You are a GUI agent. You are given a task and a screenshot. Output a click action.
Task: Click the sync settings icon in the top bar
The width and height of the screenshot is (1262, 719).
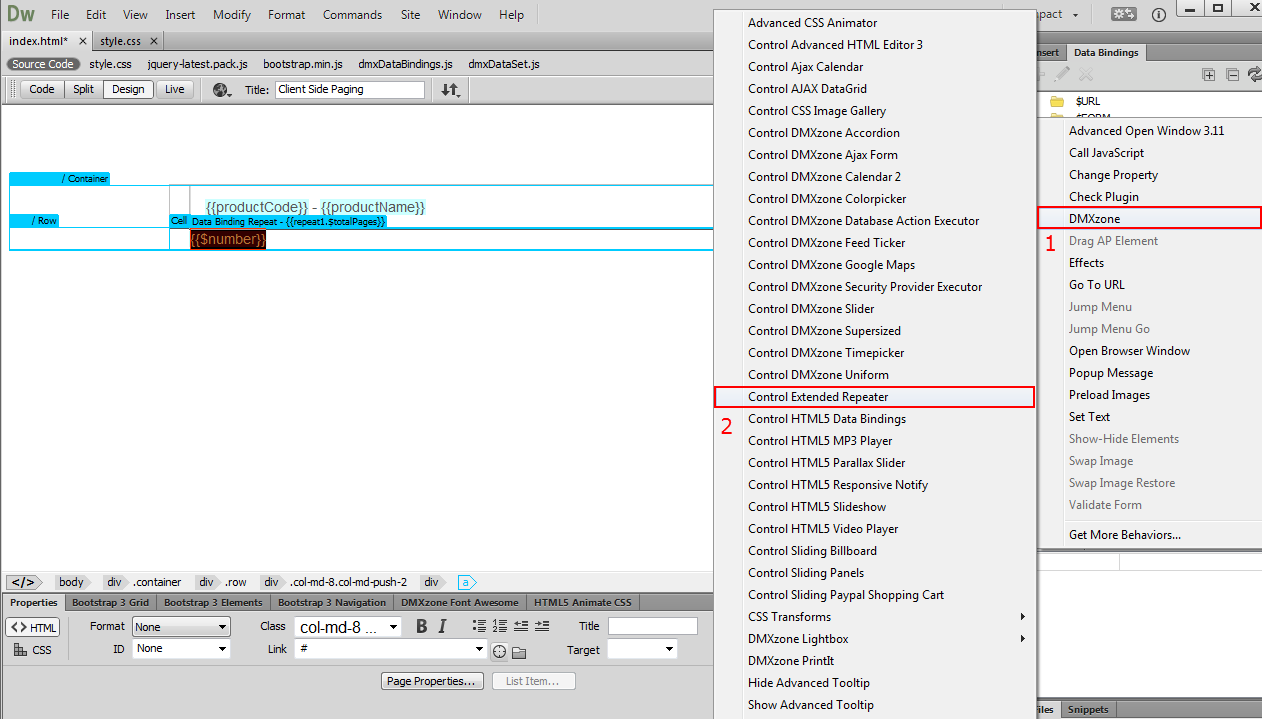(1124, 15)
